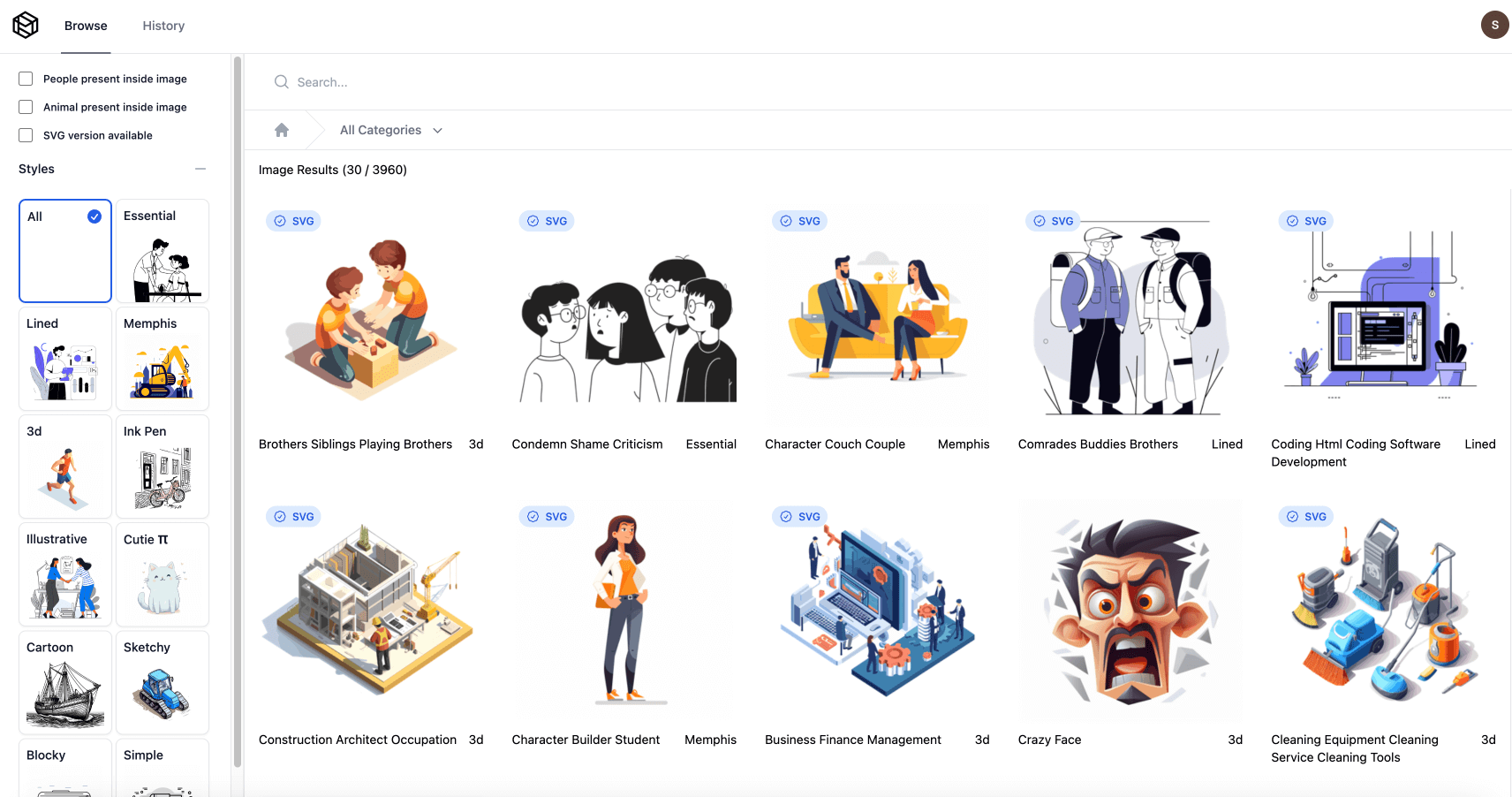Click the app logo in top-left corner
Screen dimensions: 1512x797
click(x=26, y=26)
